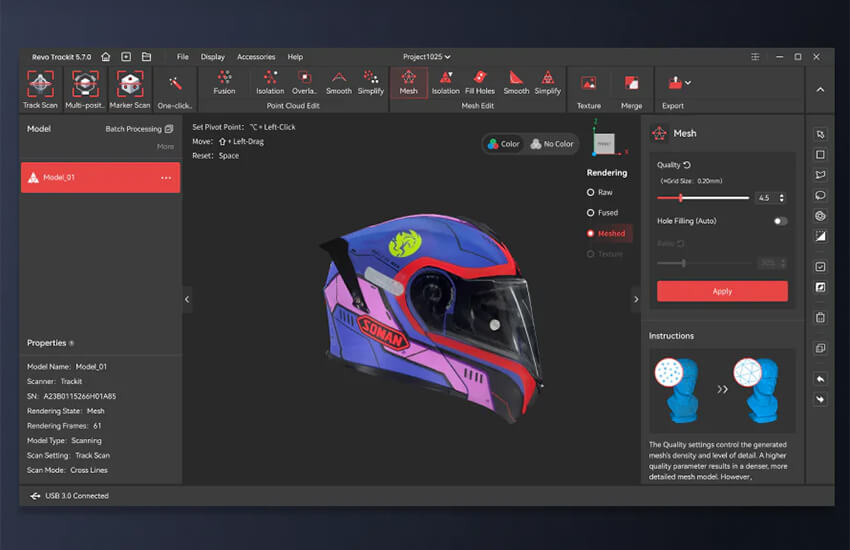Viewport: 850px width, 550px height.
Task: Activate the Mesh tool in ribbon
Action: point(409,83)
